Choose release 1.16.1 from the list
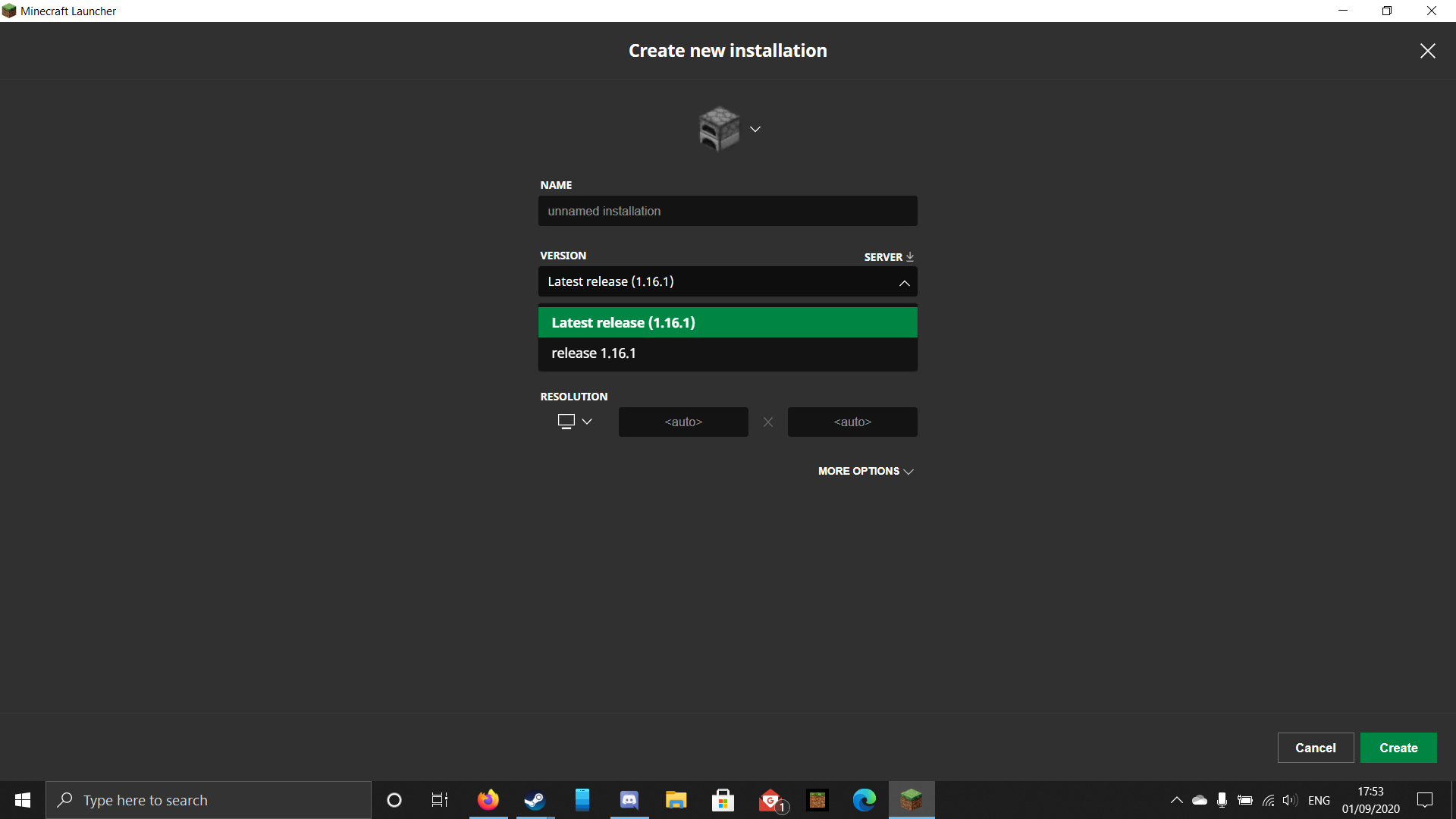 click(727, 353)
